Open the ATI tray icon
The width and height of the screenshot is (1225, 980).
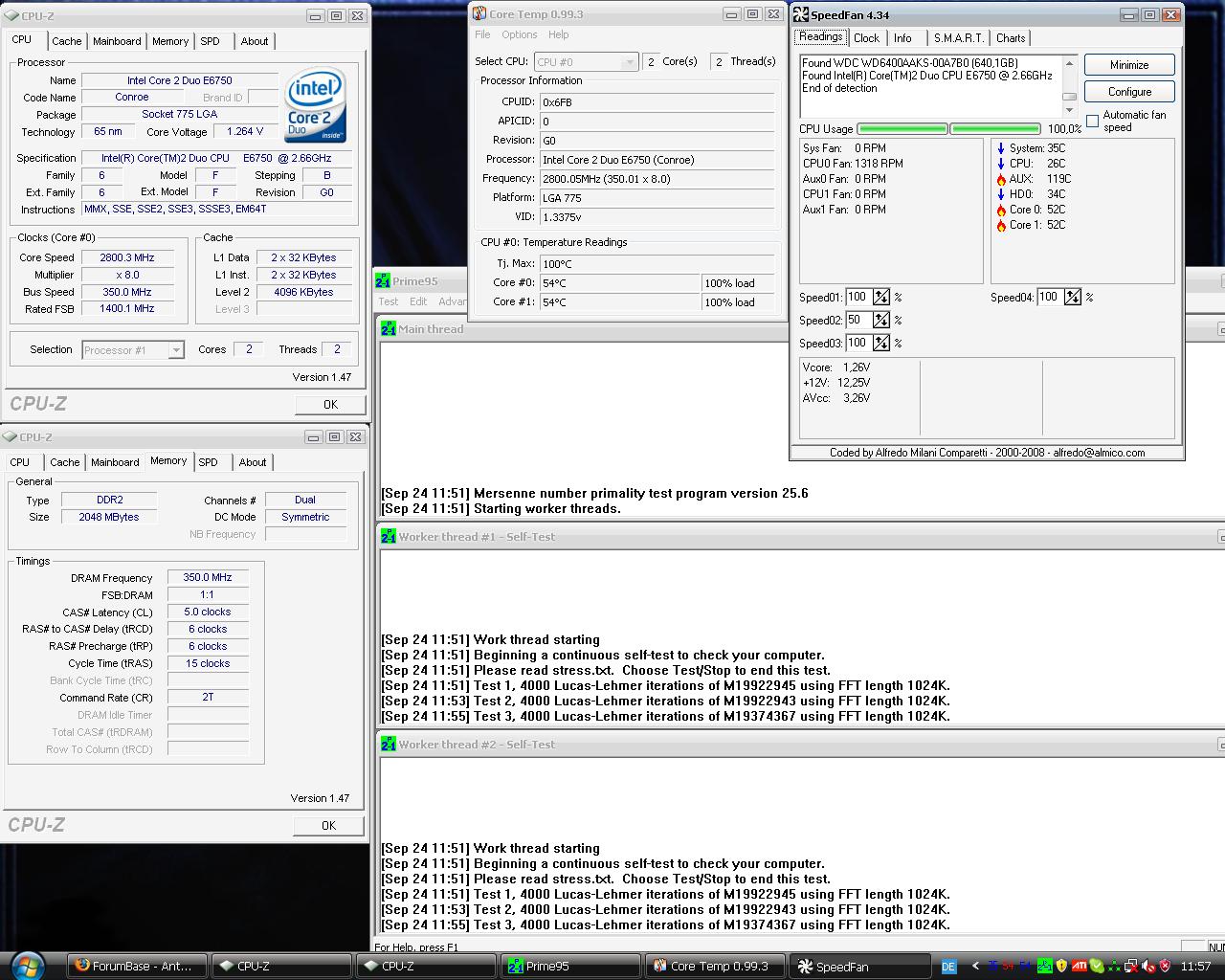[1080, 966]
